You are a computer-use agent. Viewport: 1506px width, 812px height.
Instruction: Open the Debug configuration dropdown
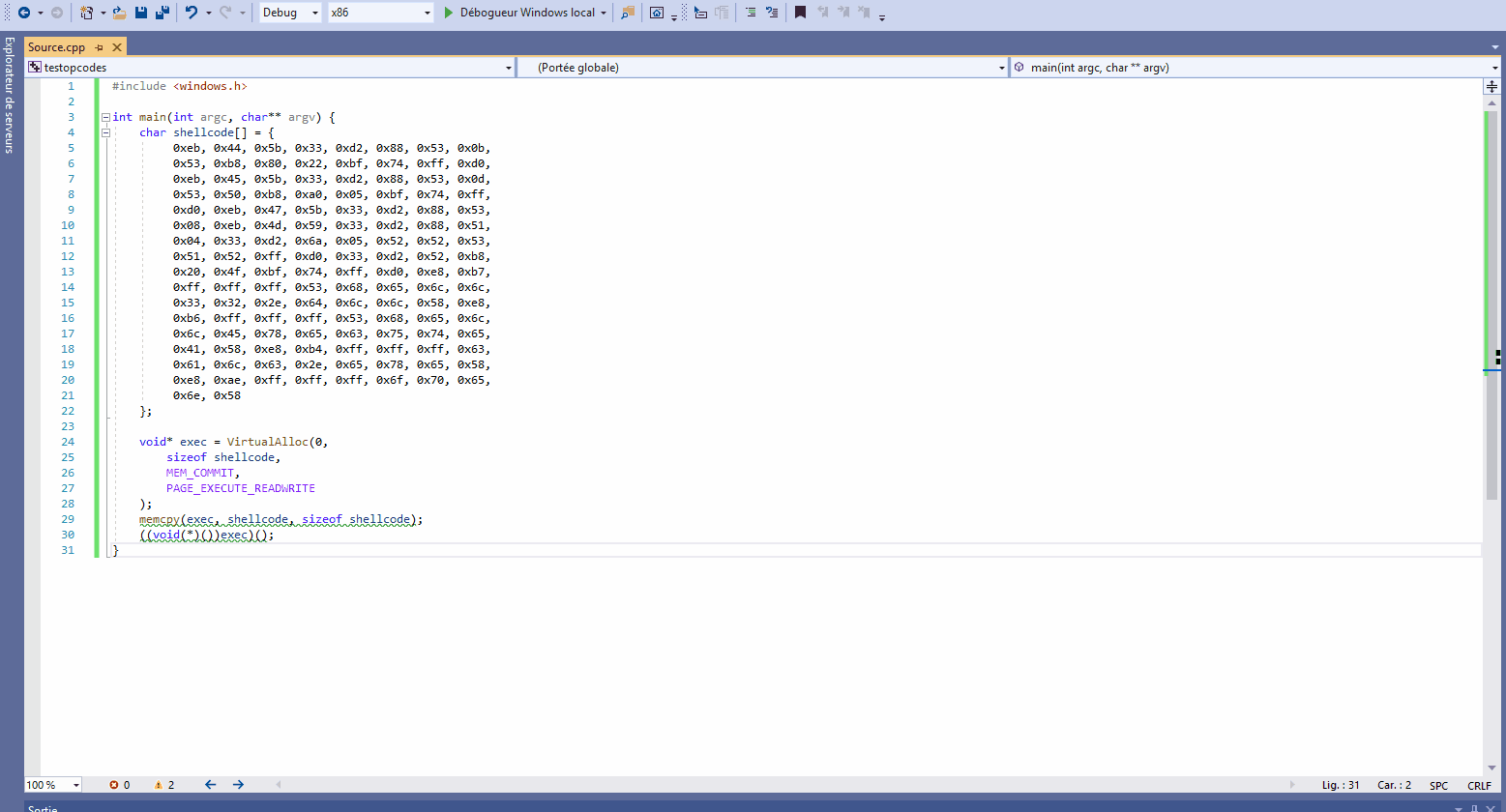click(291, 13)
